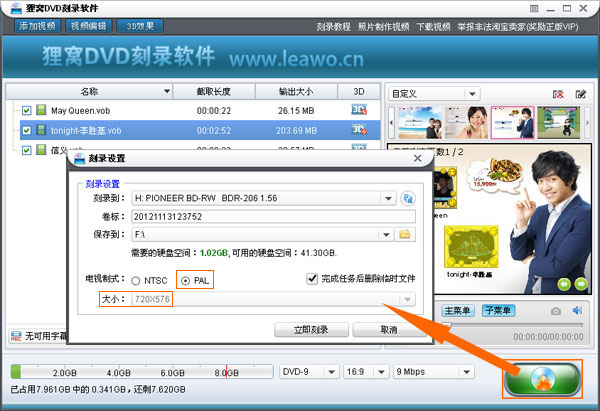Screen dimensions: 600x411
Task: Toggle checkbox for May Queen.vob
Action: pyautogui.click(x=26, y=111)
